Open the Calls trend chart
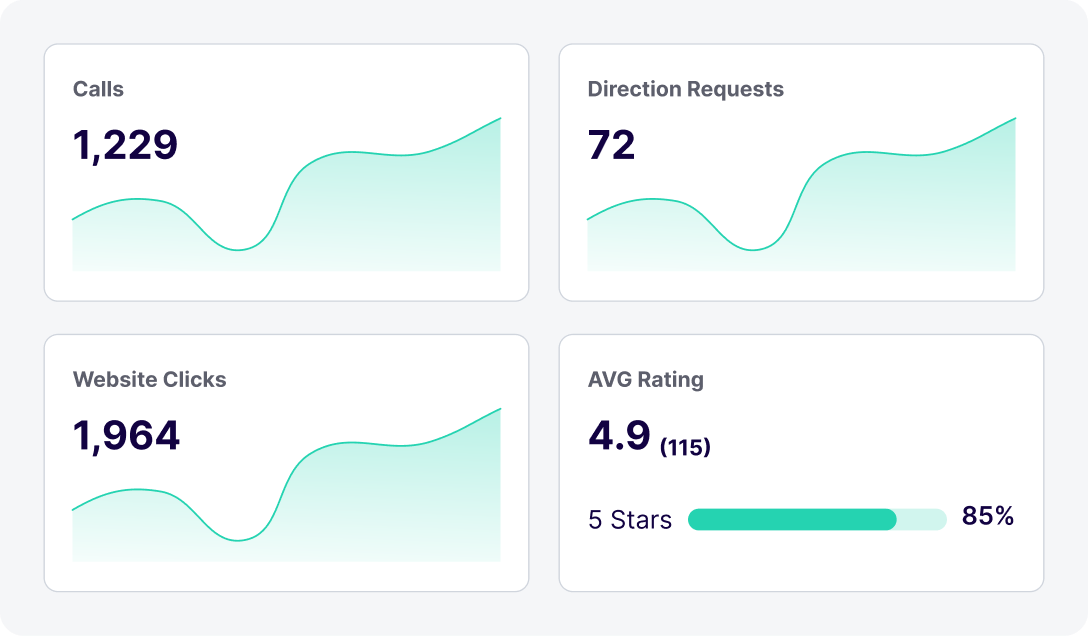 pyautogui.click(x=287, y=194)
